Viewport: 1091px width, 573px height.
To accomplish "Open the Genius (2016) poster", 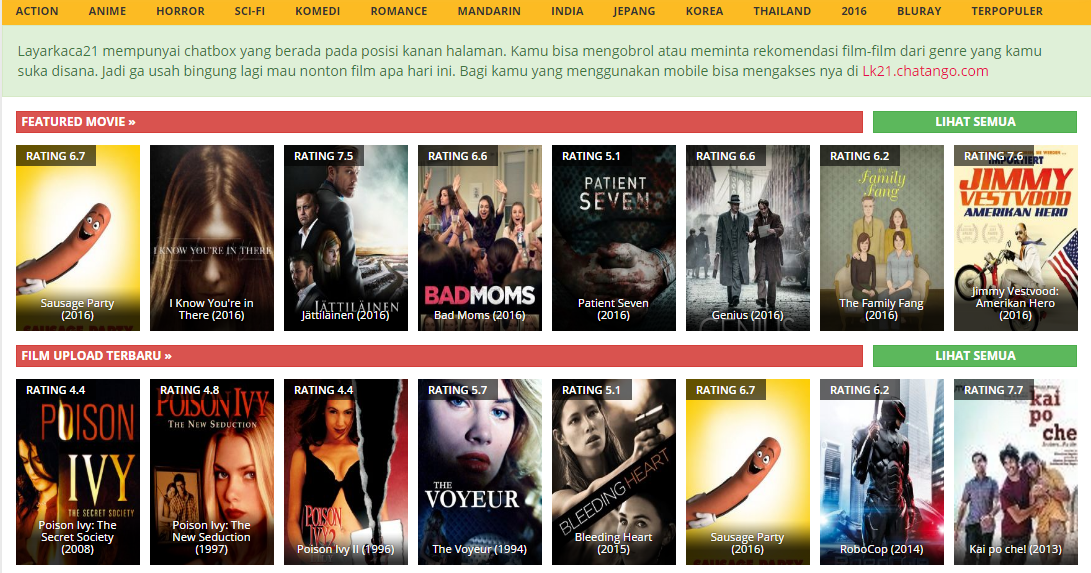I will pos(747,238).
